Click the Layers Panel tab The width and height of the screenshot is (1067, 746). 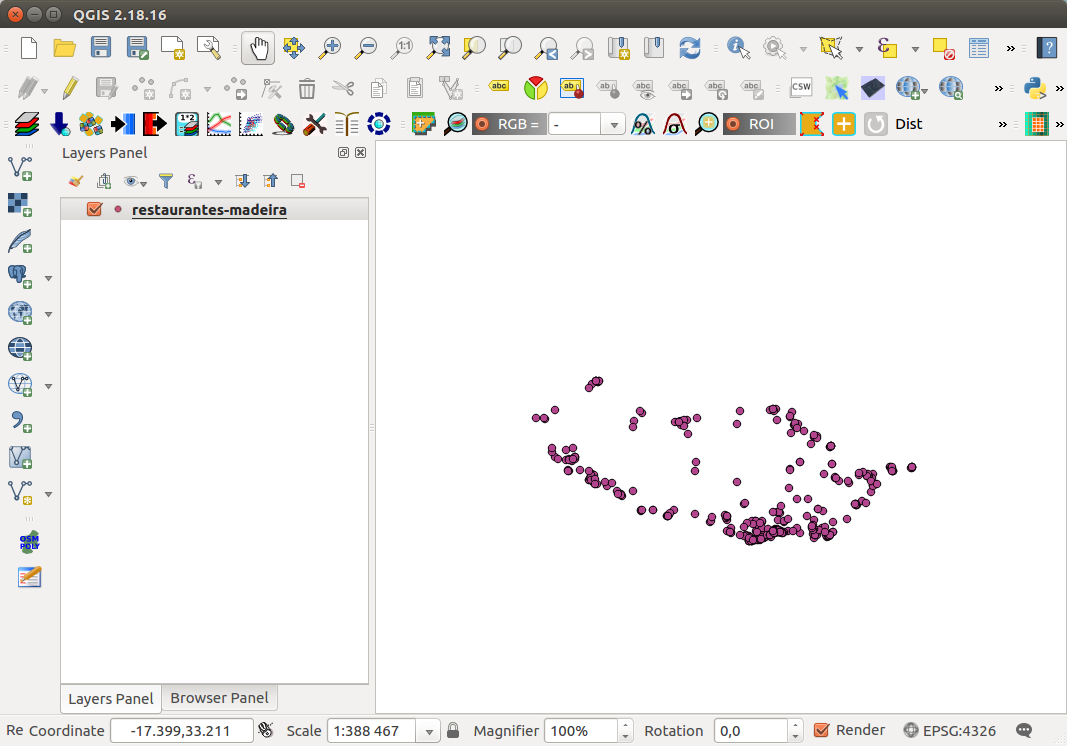109,698
